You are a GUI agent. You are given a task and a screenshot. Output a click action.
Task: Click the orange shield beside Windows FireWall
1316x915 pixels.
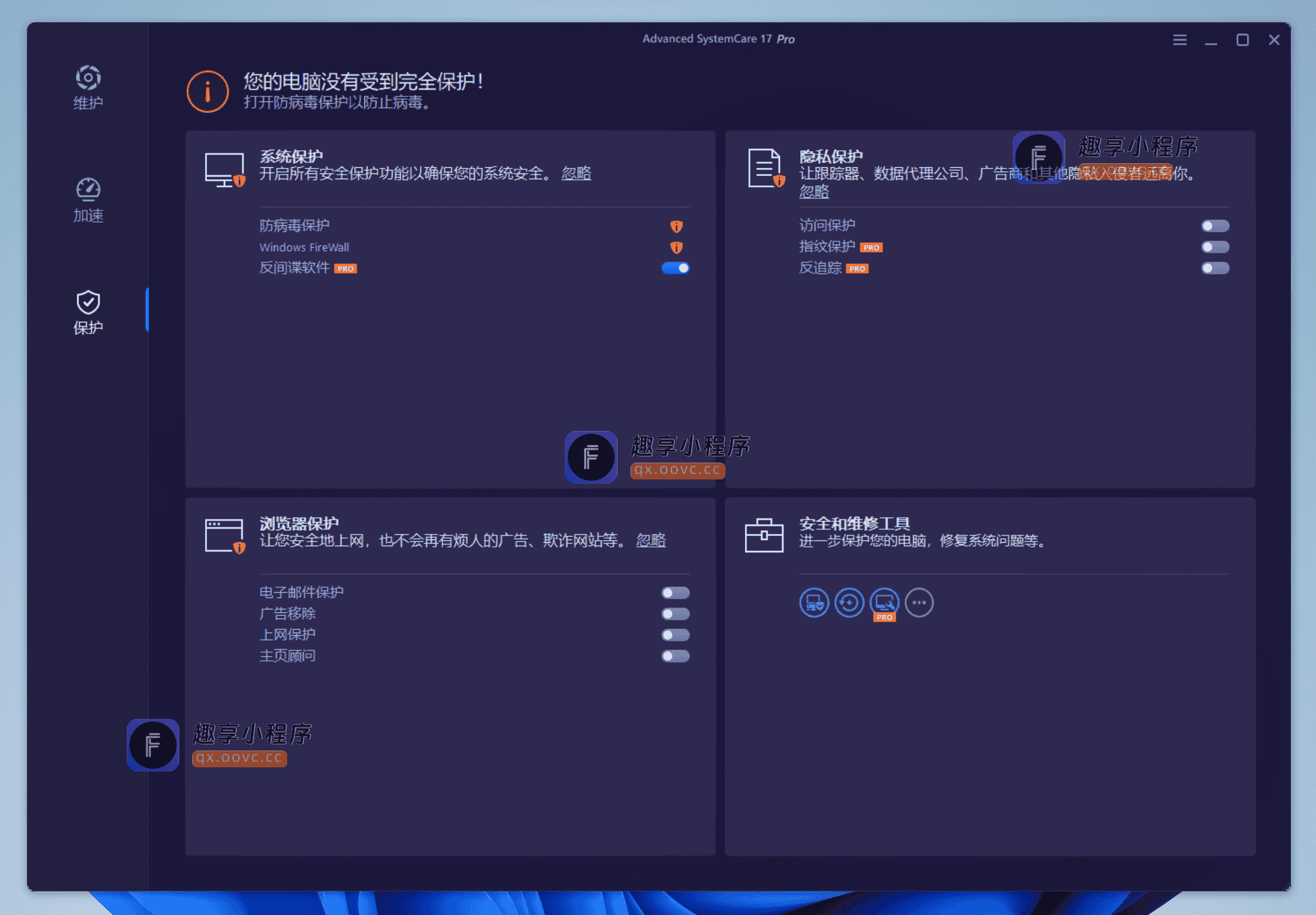click(676, 247)
